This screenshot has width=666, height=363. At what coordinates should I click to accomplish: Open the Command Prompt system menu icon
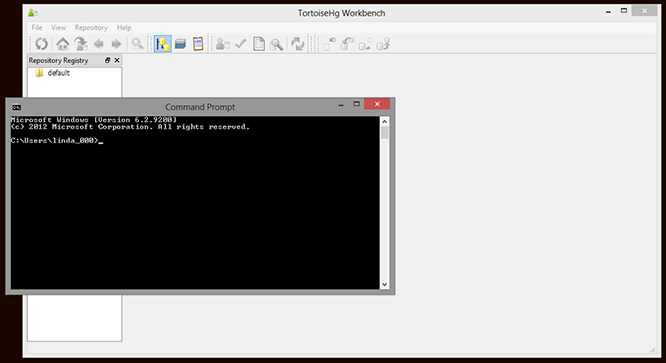(x=17, y=107)
